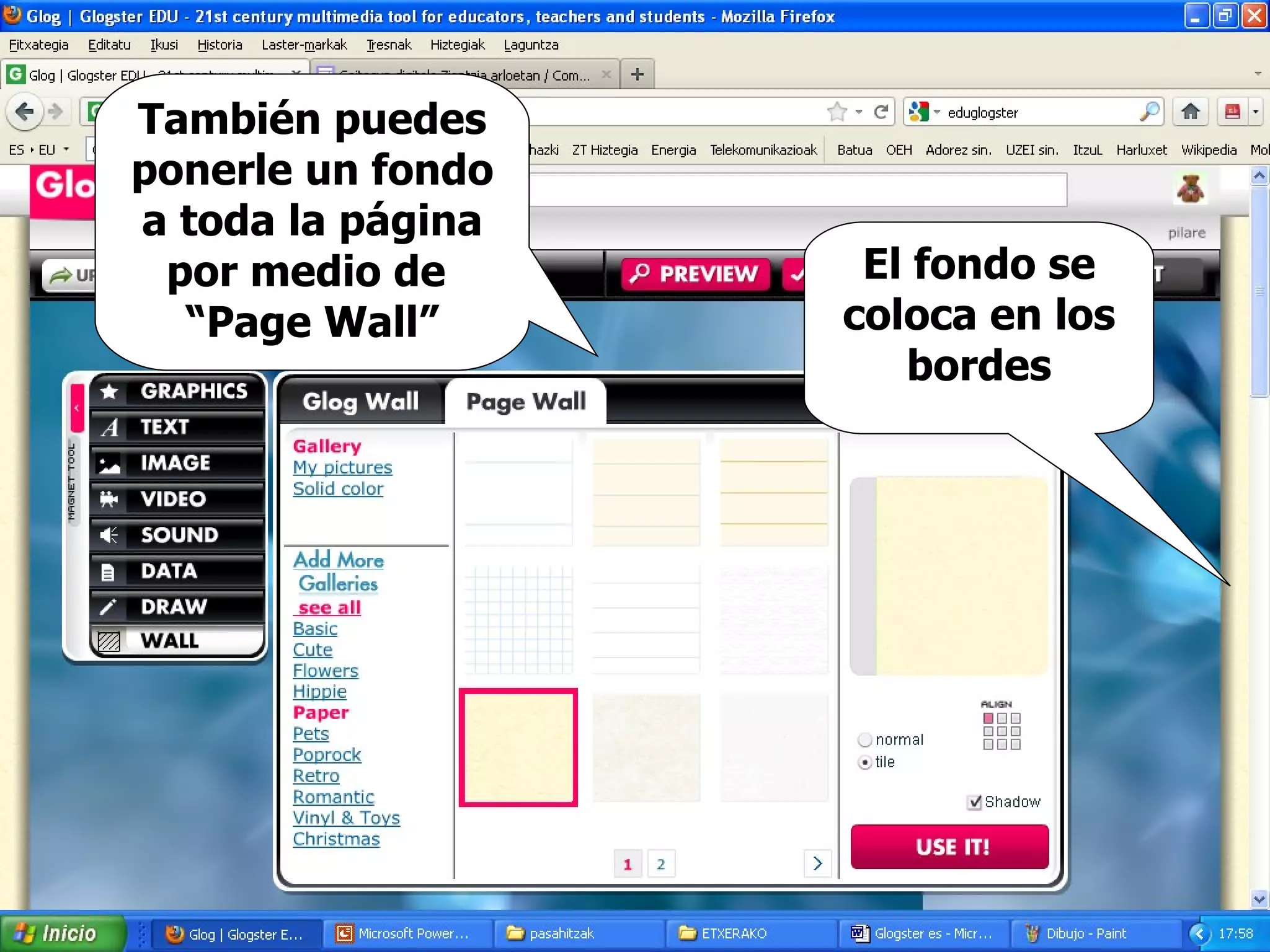Open Microsoft PowerPoint taskbar item

pos(408,933)
